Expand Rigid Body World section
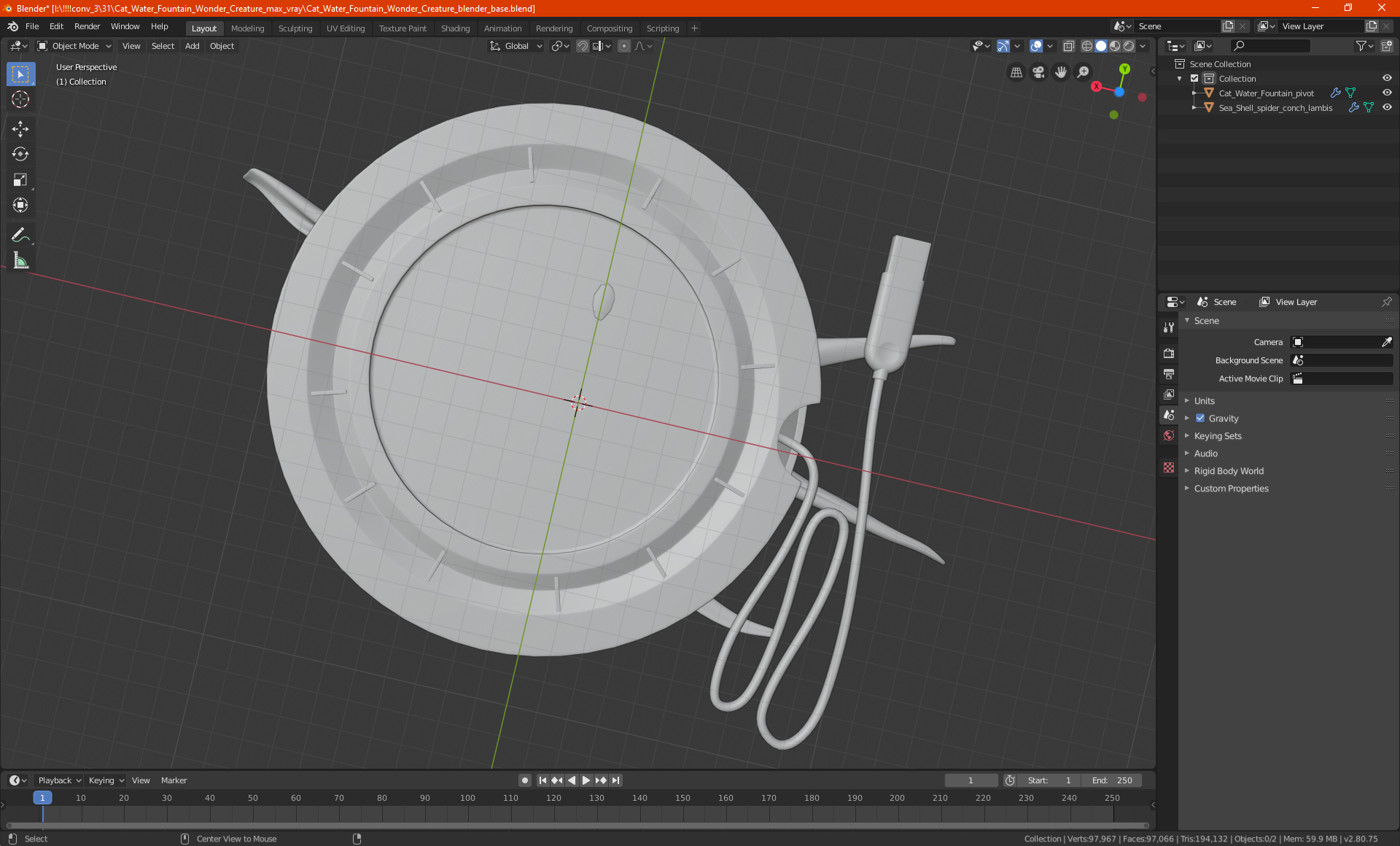 point(1229,471)
